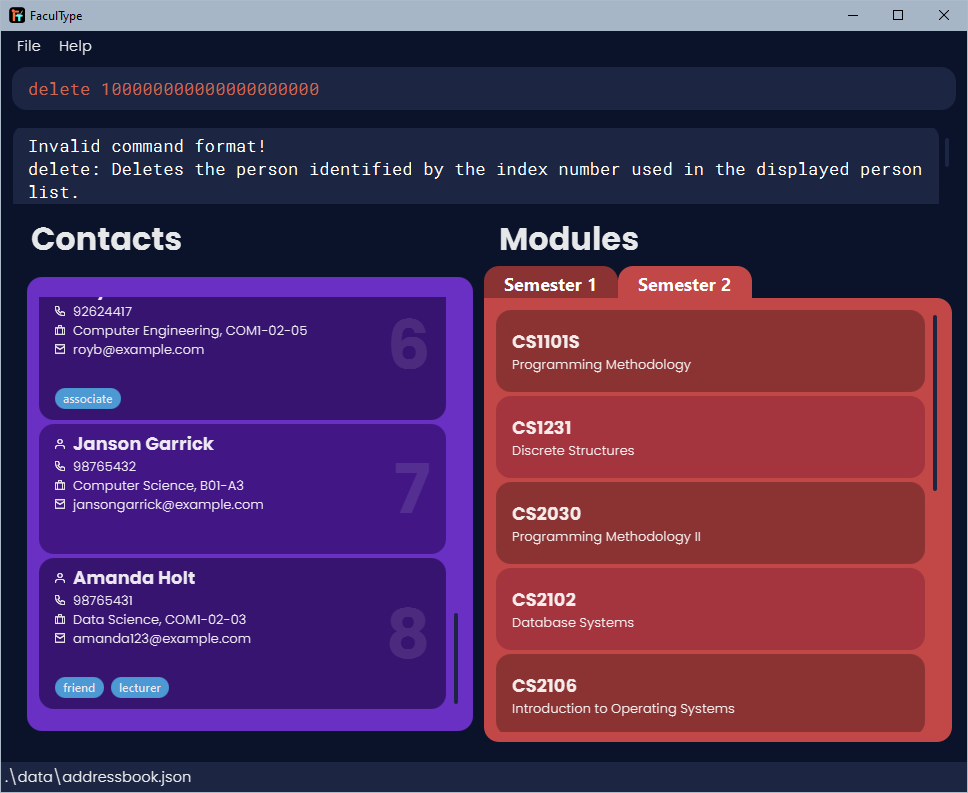Select the CS1101S Programming Methodology module card

[710, 351]
